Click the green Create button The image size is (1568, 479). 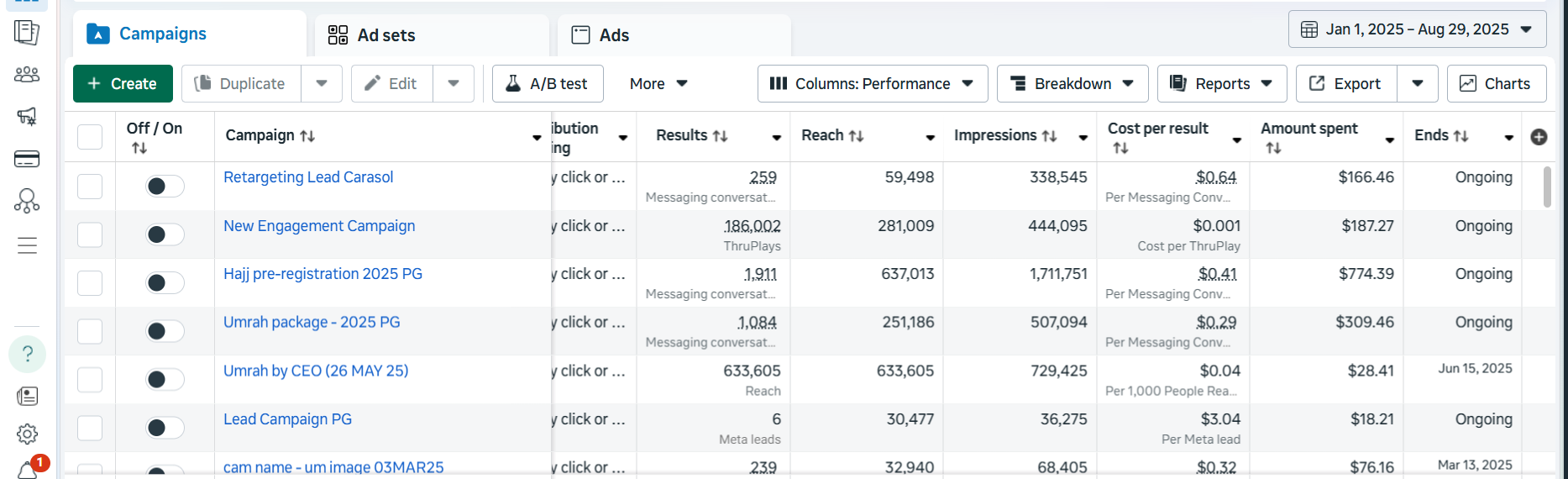pyautogui.click(x=123, y=84)
